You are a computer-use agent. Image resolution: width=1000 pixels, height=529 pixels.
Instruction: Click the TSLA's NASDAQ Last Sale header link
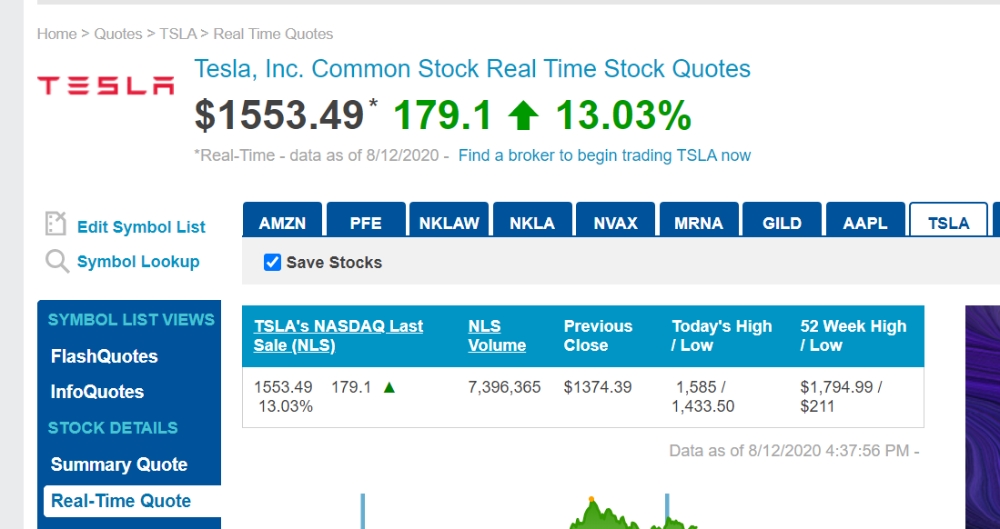click(338, 336)
